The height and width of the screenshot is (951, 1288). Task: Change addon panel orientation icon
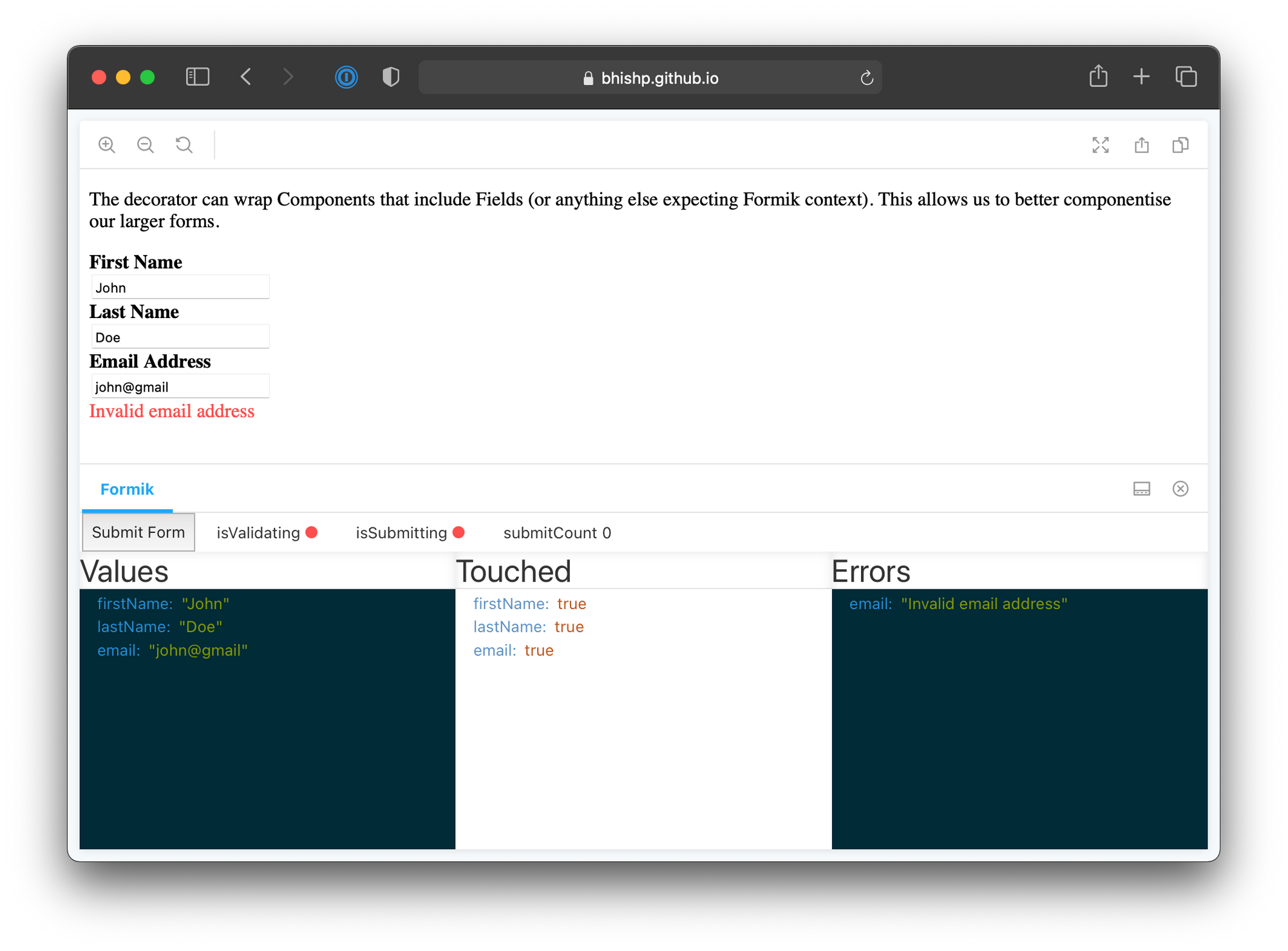click(x=1141, y=489)
